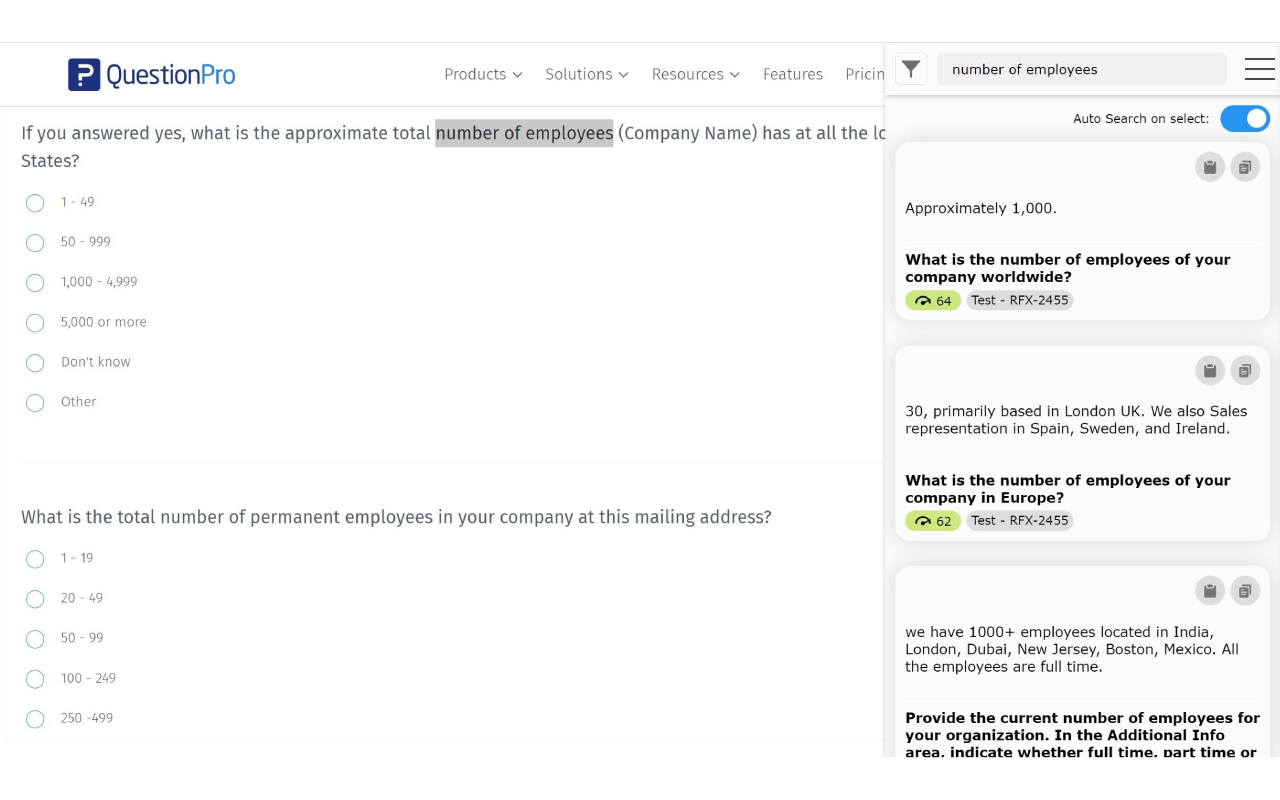1280x800 pixels.
Task: Click the QuestionPro logo
Action: coord(152,74)
